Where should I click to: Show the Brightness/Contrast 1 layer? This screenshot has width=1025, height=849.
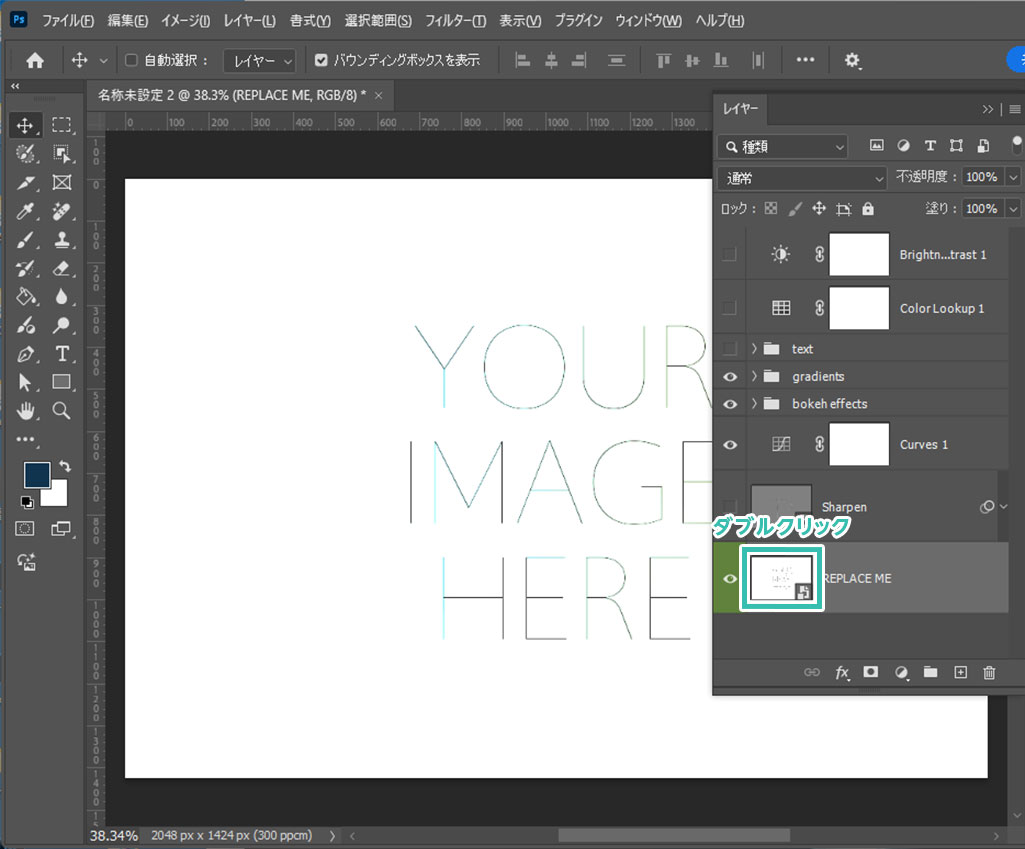pyautogui.click(x=730, y=254)
